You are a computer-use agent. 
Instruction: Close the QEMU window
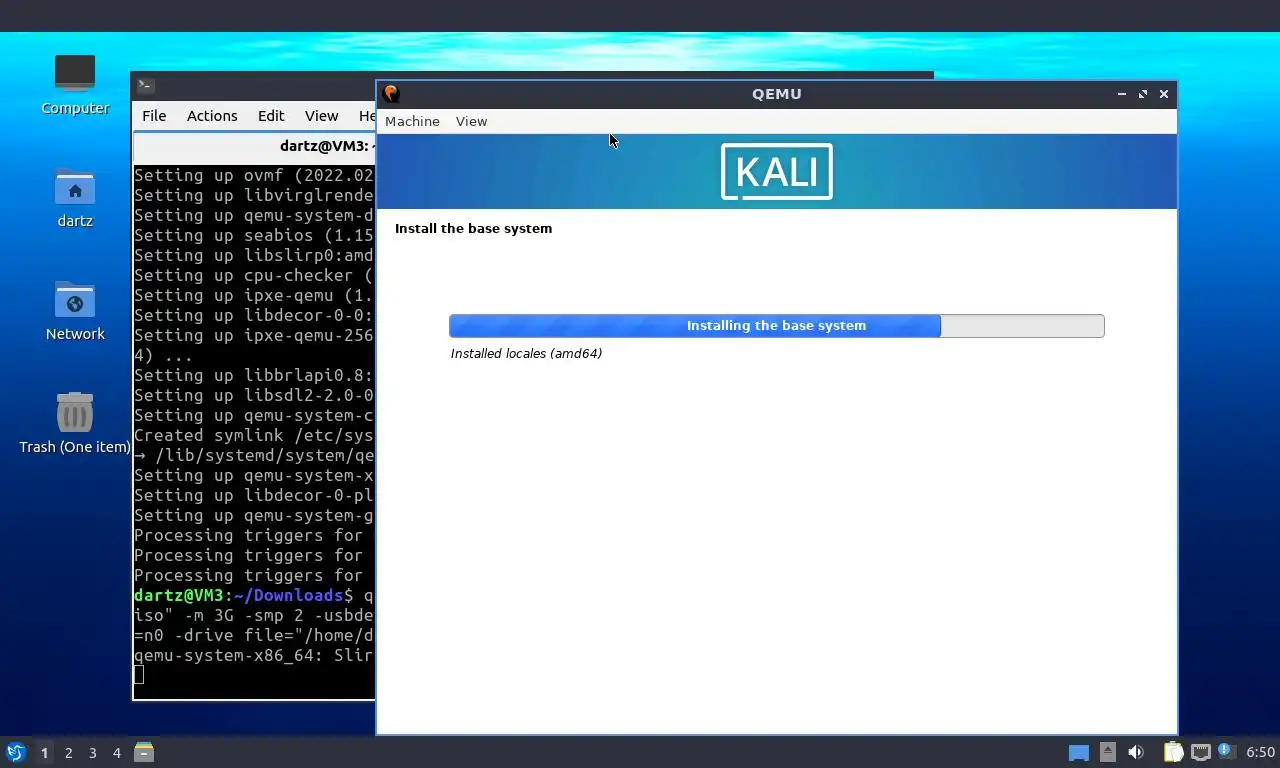1164,94
